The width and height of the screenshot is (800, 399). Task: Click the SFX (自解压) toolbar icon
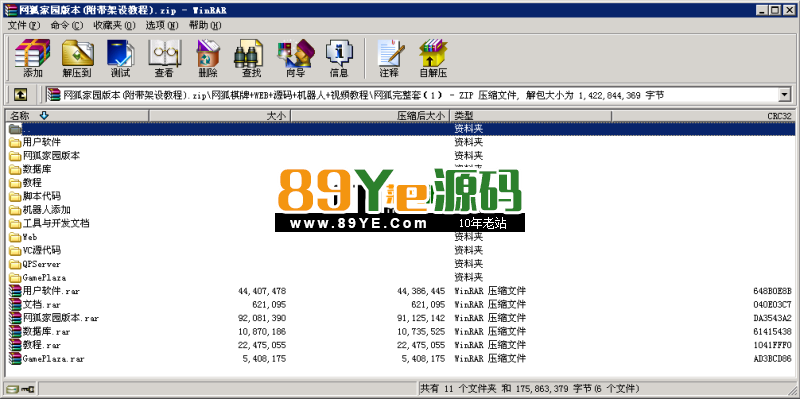(433, 58)
